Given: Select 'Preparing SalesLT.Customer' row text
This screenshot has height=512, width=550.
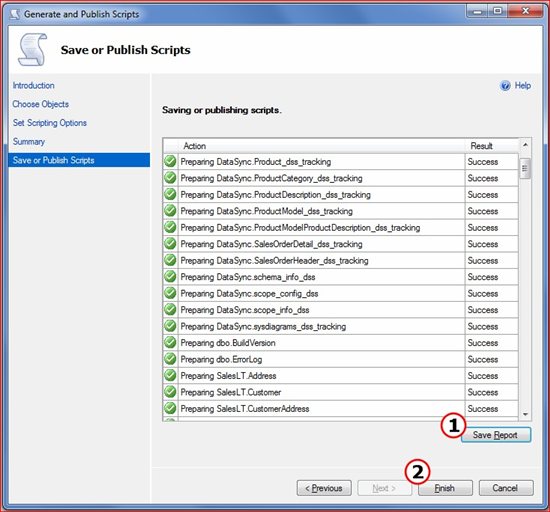Looking at the screenshot, I should 231,392.
